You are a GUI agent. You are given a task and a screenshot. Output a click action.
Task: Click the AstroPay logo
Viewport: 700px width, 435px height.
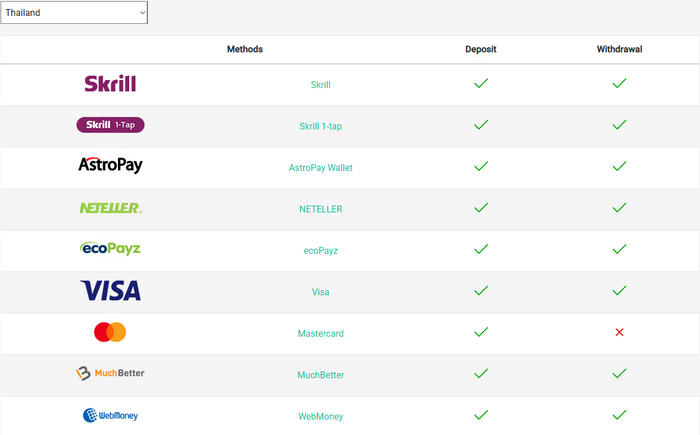coord(110,166)
